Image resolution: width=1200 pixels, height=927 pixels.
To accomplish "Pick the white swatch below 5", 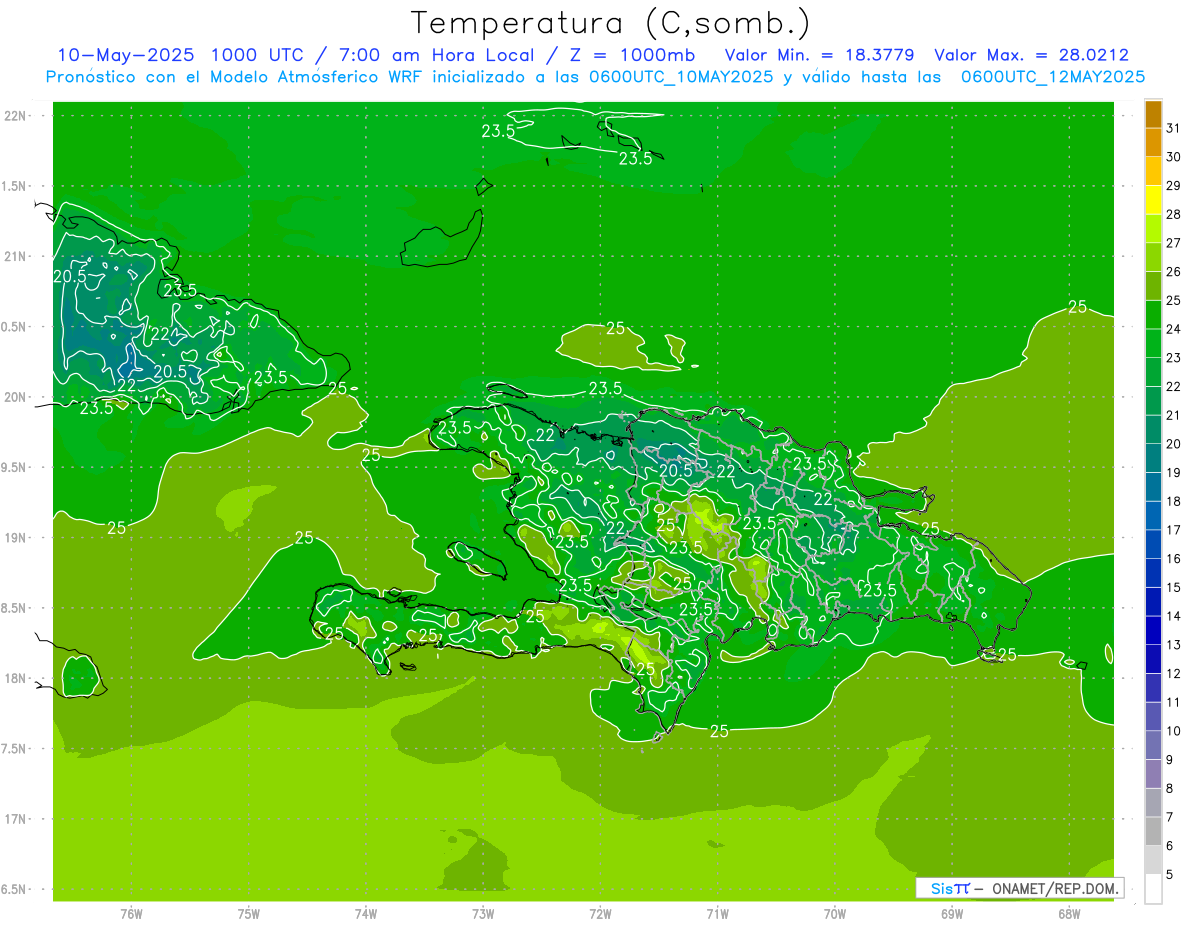I will 1153,890.
